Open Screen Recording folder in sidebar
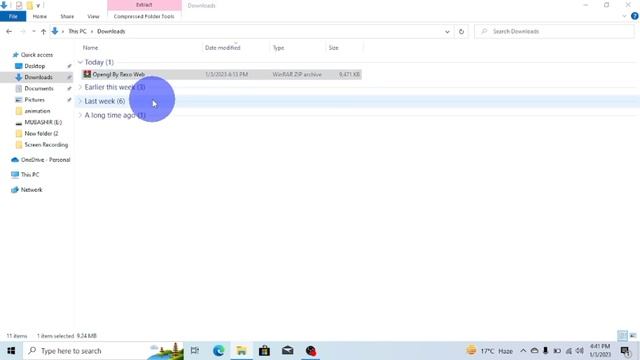 click(46, 145)
